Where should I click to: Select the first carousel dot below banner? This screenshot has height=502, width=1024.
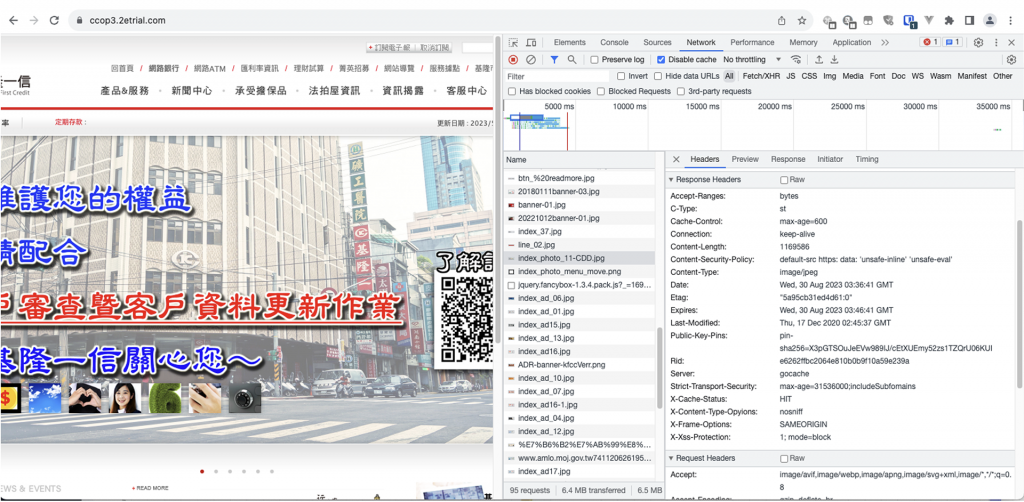[202, 471]
